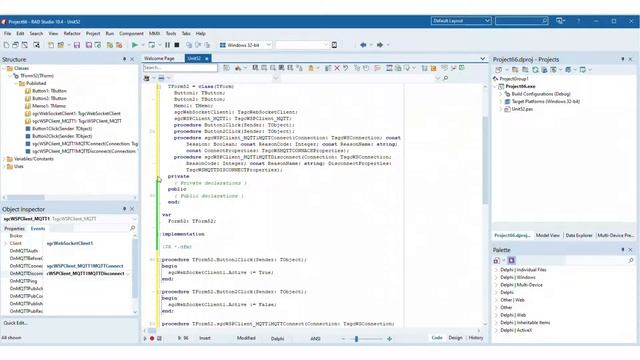Click the structure Search input field
Viewport: 640px width, 360px height.
click(x=180, y=68)
